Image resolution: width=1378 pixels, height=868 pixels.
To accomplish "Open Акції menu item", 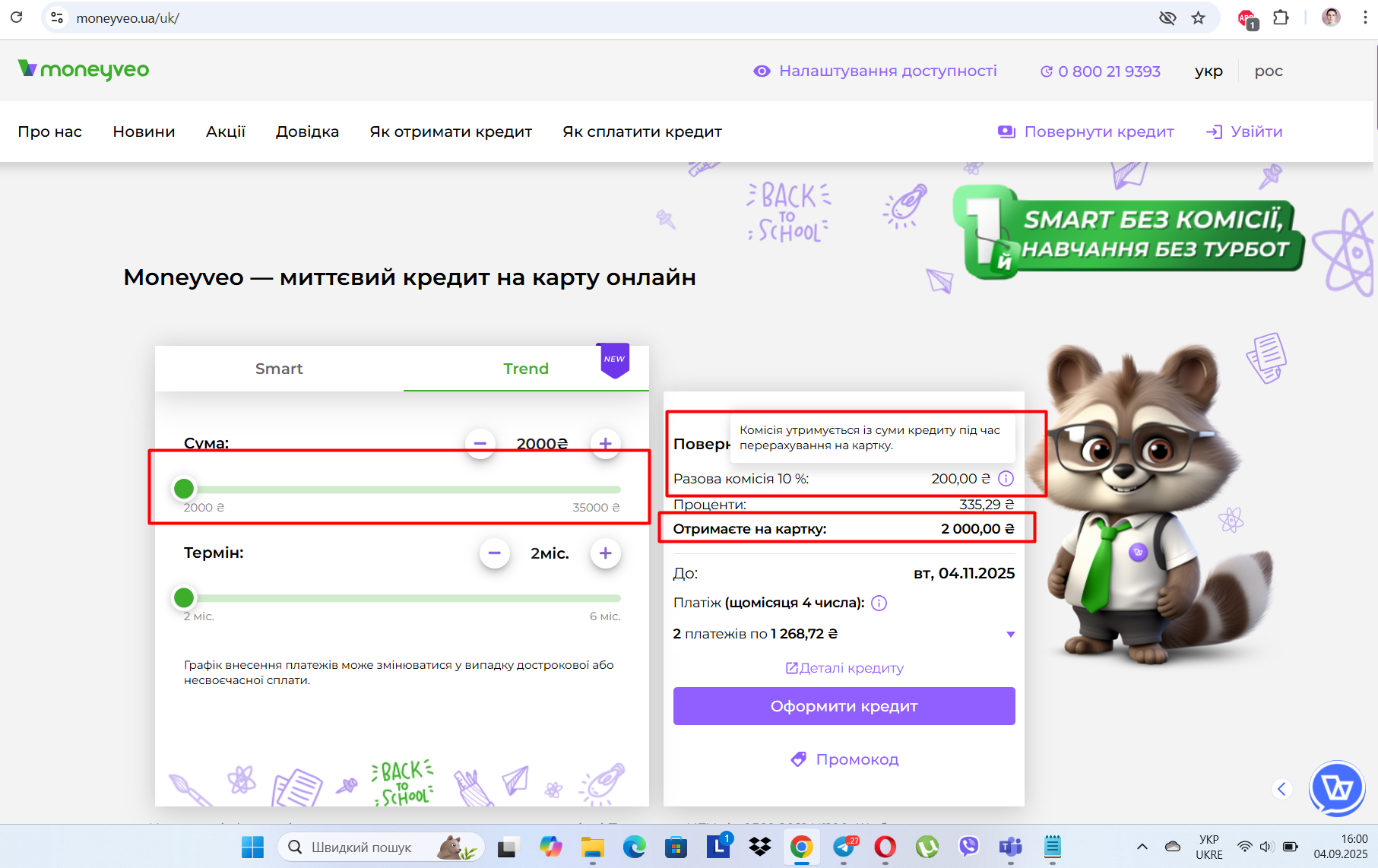I will click(226, 131).
